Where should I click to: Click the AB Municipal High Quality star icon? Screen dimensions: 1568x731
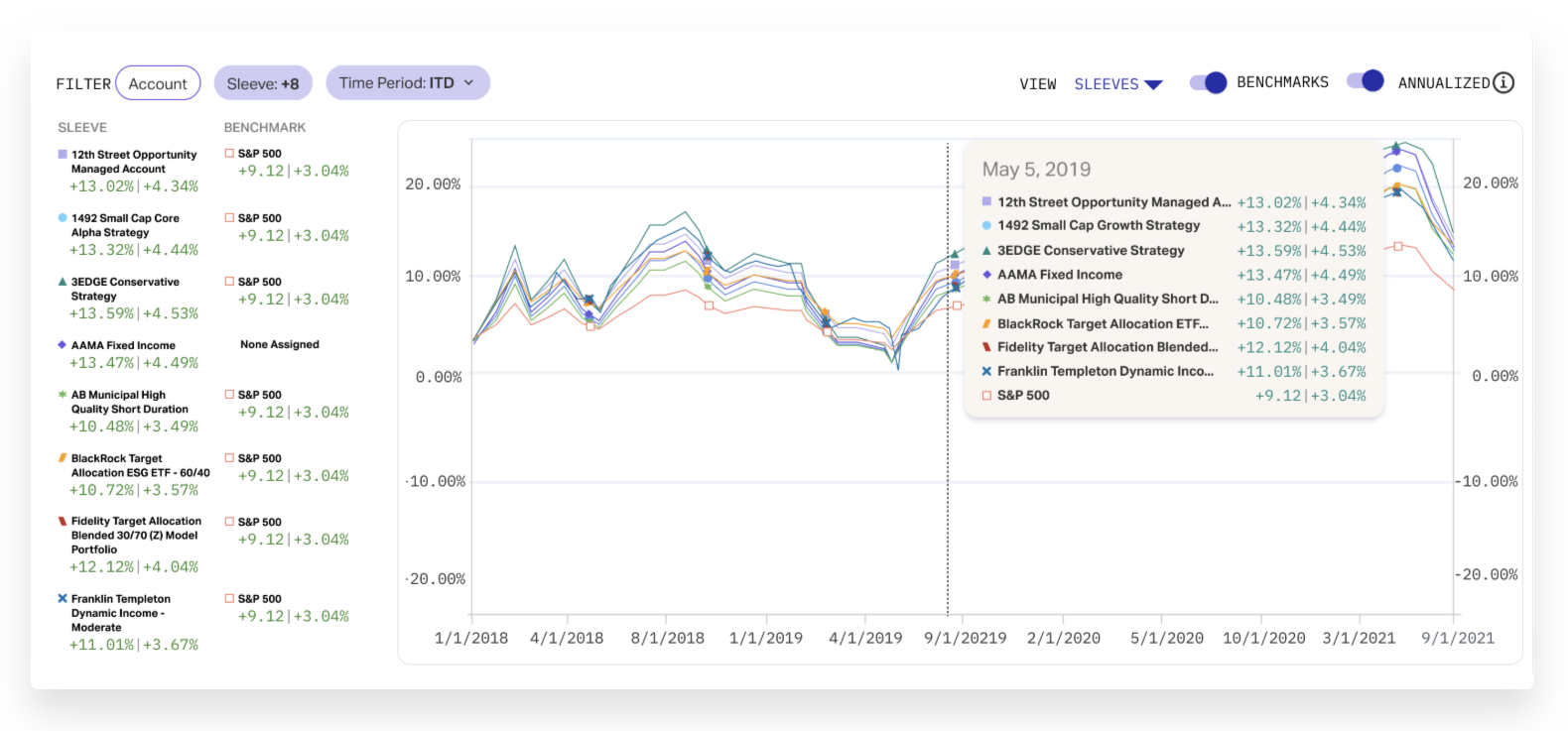tap(63, 395)
